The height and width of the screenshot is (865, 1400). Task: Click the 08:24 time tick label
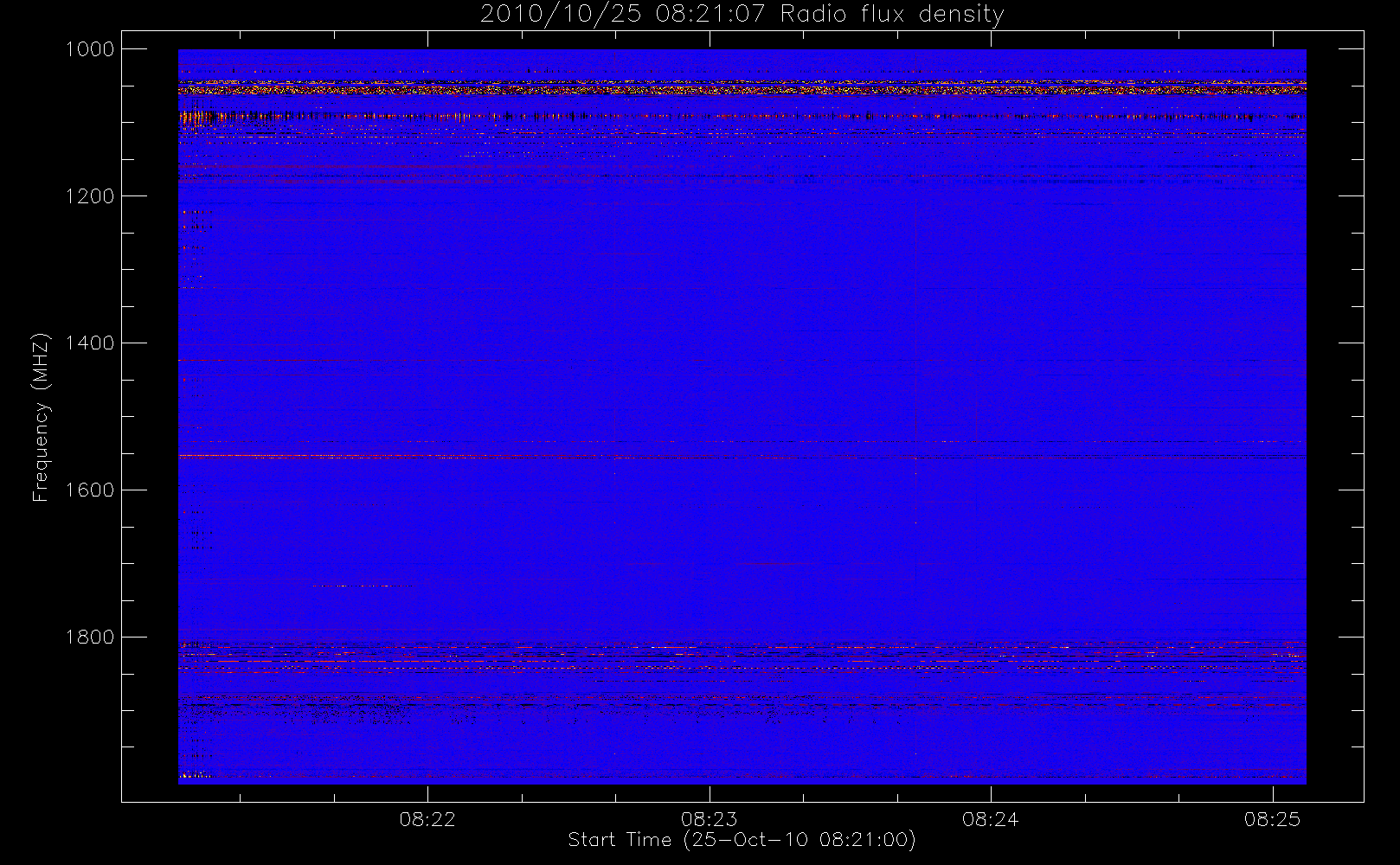tap(991, 819)
